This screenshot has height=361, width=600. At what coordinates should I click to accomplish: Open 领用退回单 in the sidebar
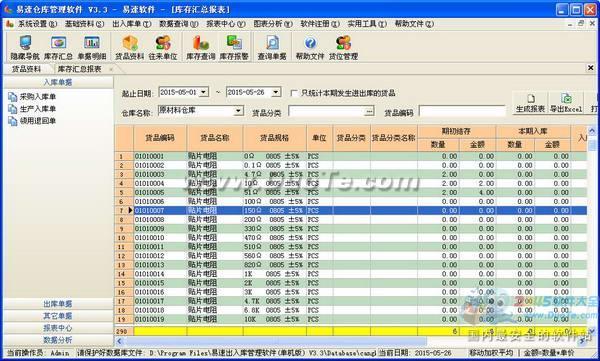(x=32, y=121)
